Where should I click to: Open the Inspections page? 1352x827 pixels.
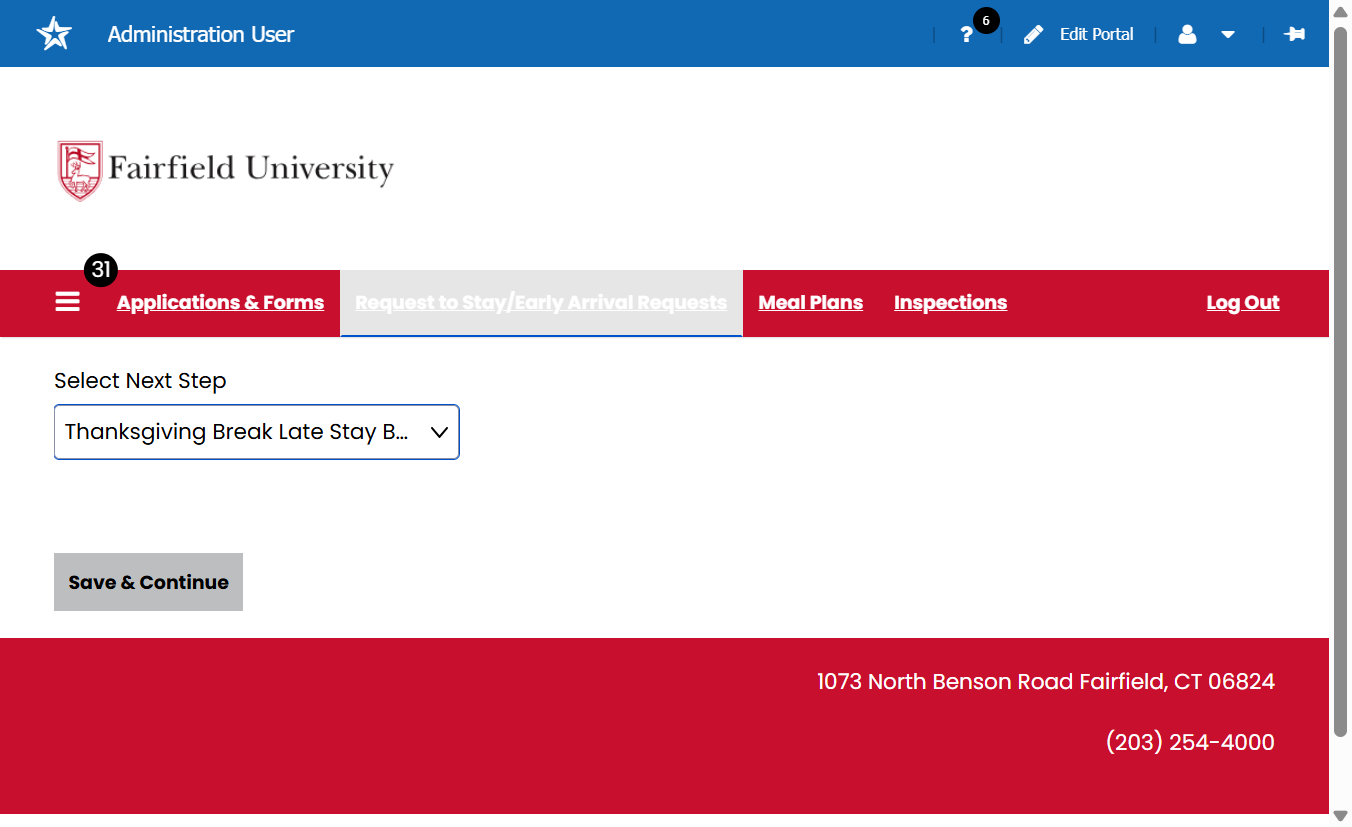pos(950,303)
